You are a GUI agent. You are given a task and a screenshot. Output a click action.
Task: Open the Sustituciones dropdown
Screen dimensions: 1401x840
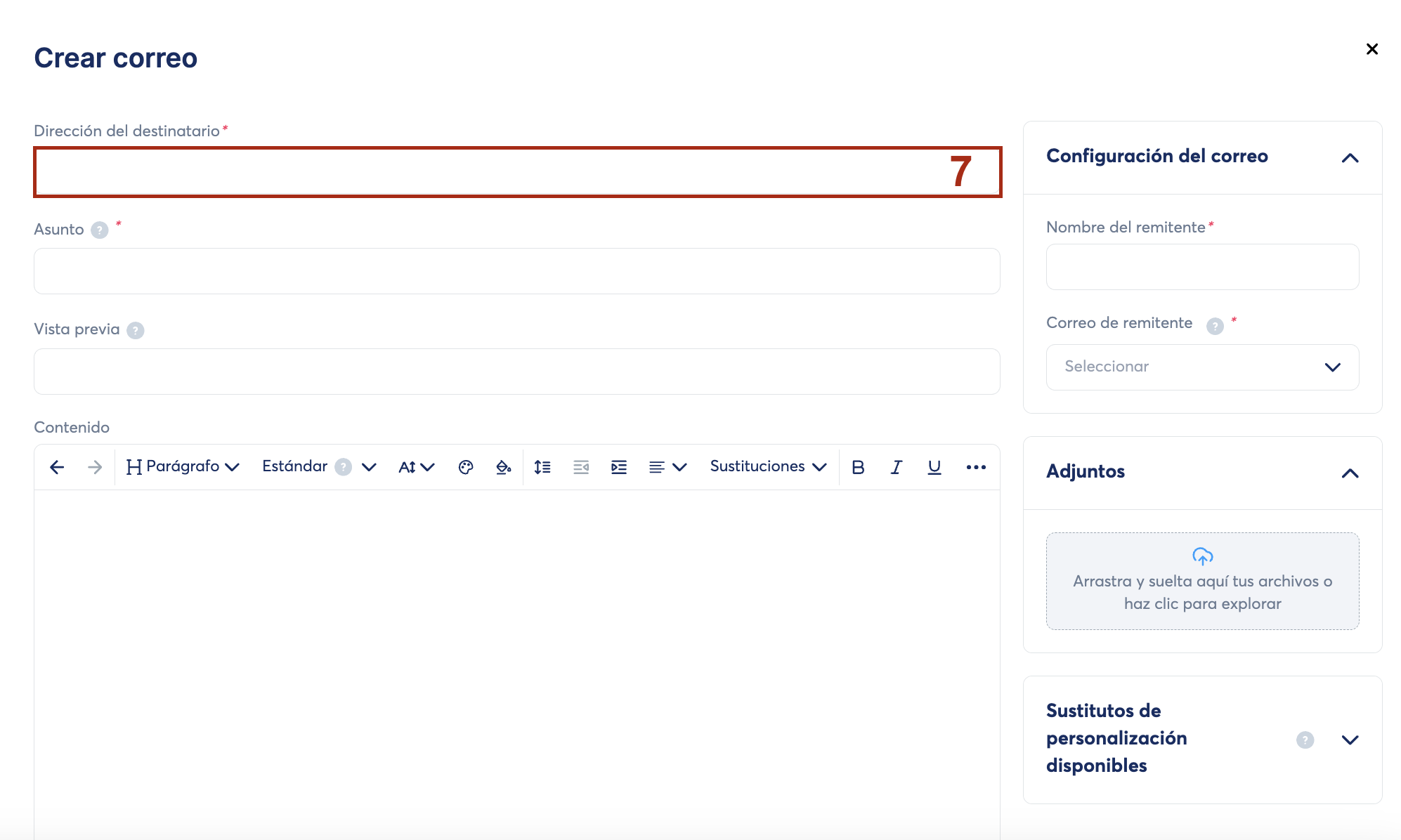point(768,467)
